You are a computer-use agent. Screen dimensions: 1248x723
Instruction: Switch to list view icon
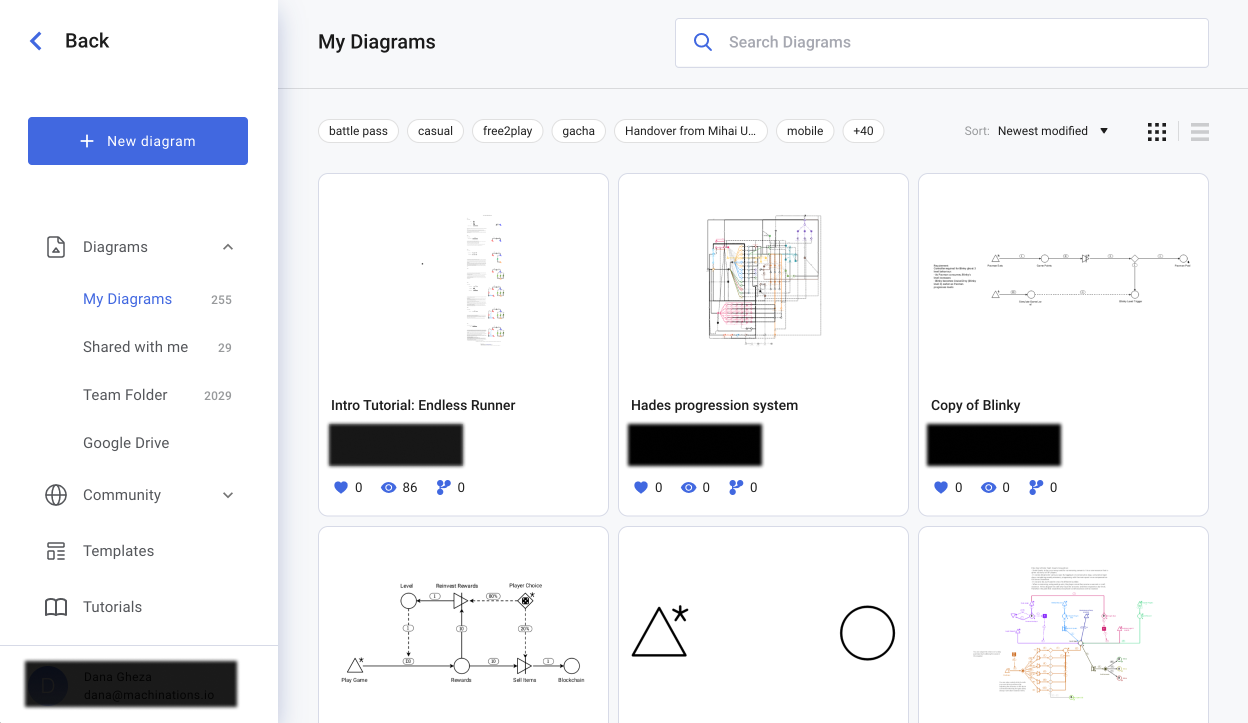[1200, 132]
